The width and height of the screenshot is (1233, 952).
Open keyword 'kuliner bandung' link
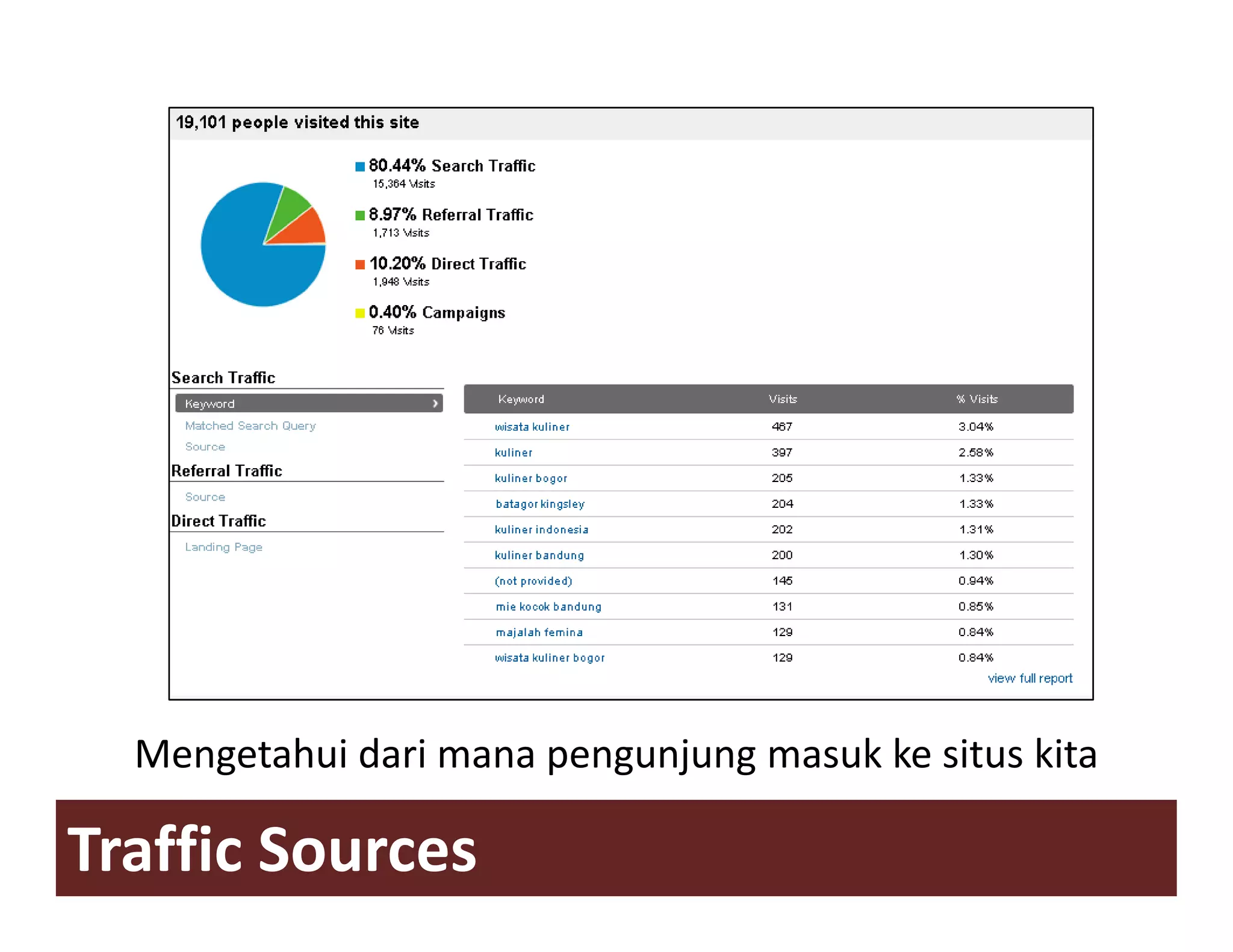tap(539, 555)
